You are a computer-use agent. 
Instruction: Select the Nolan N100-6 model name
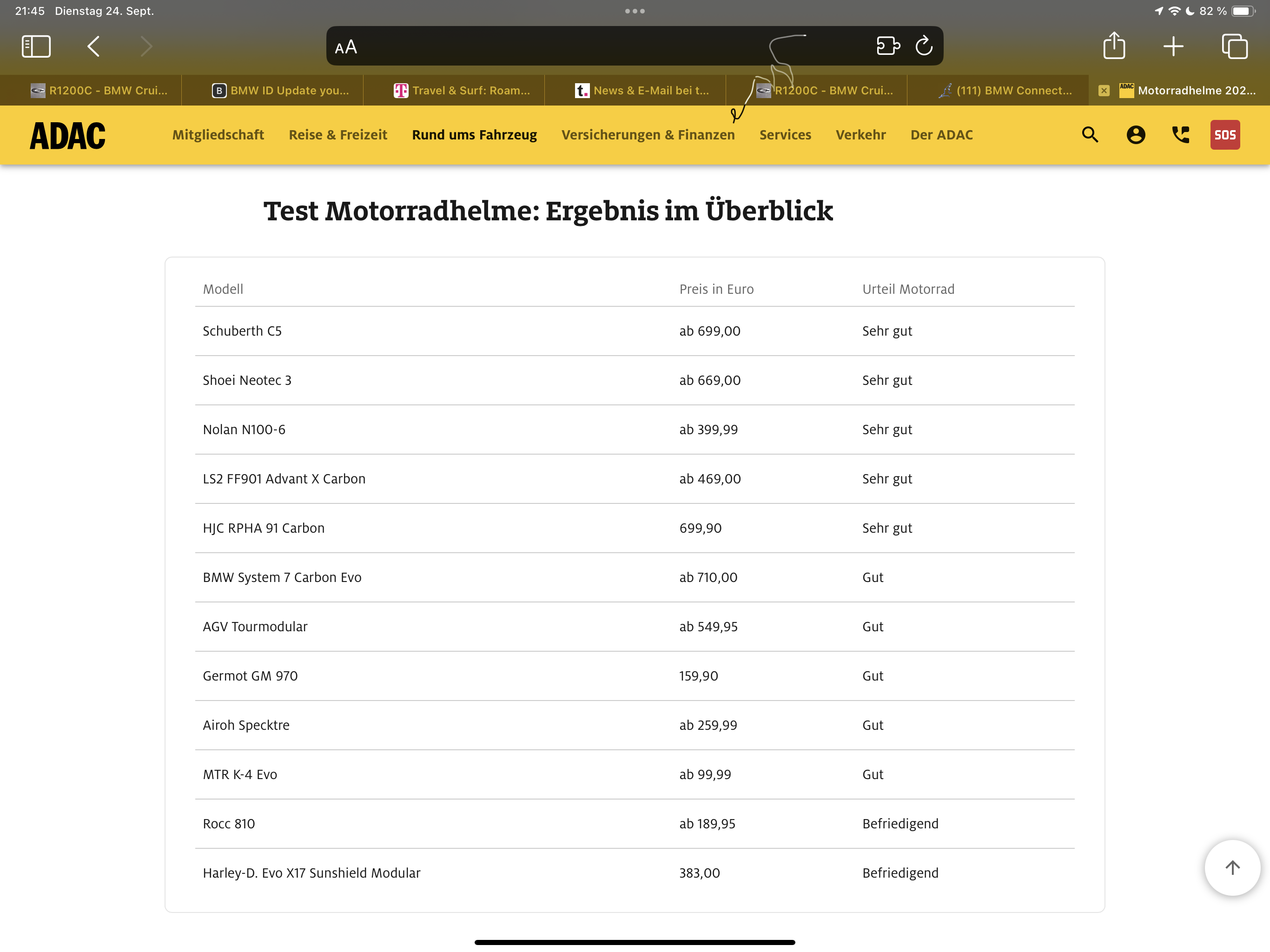pos(244,430)
